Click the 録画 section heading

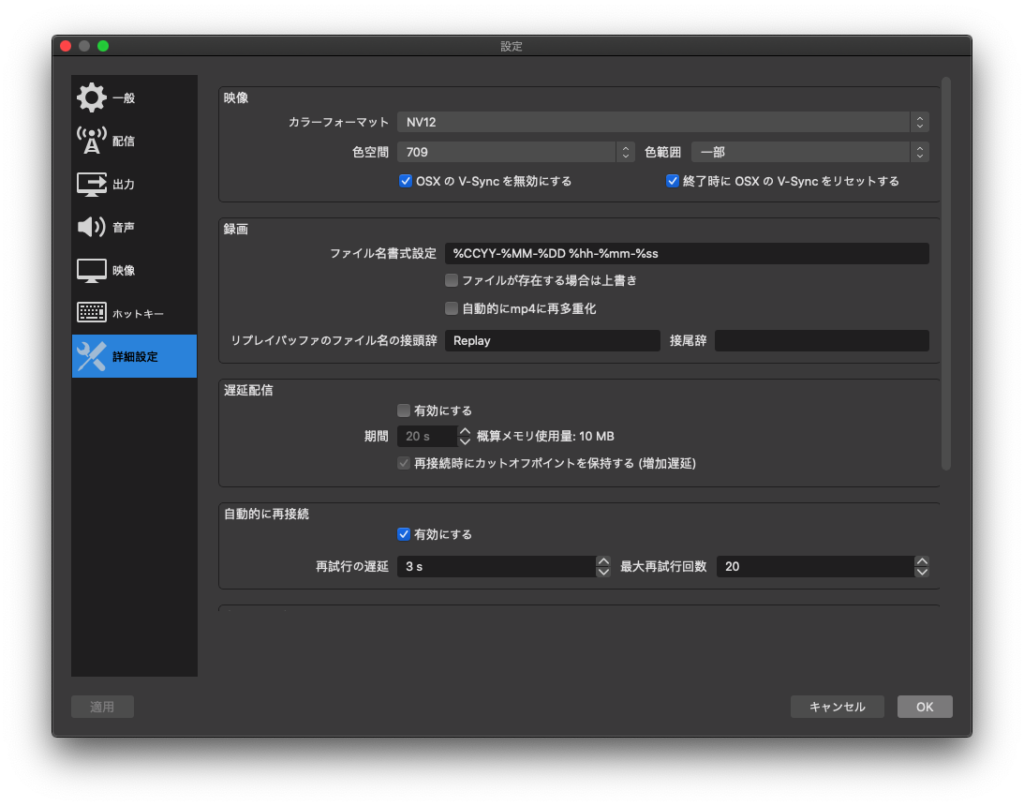click(x=236, y=229)
